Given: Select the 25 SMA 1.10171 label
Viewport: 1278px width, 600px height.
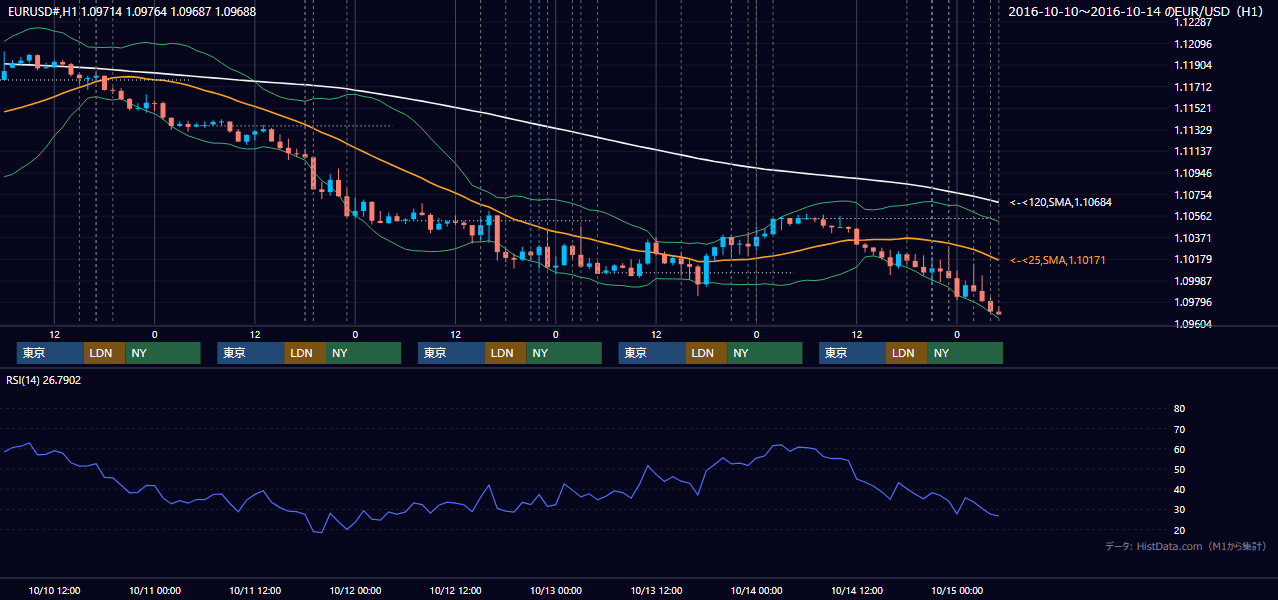Looking at the screenshot, I should (x=1059, y=260).
